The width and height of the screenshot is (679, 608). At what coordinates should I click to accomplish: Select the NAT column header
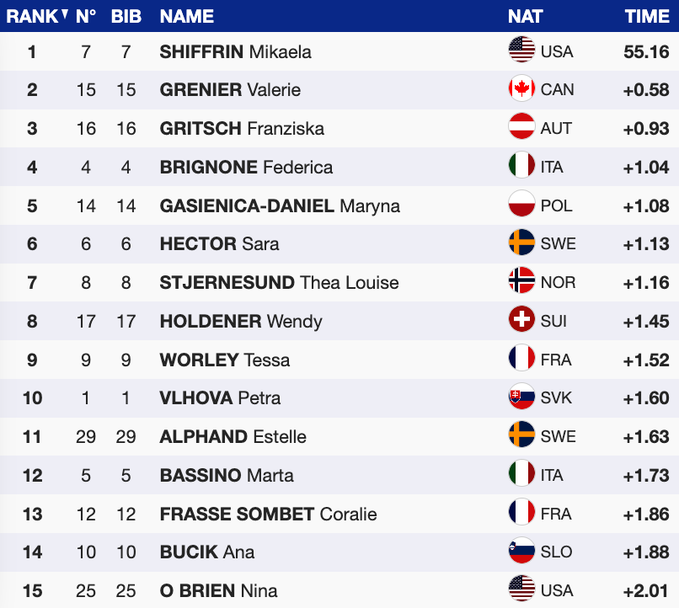tap(525, 16)
